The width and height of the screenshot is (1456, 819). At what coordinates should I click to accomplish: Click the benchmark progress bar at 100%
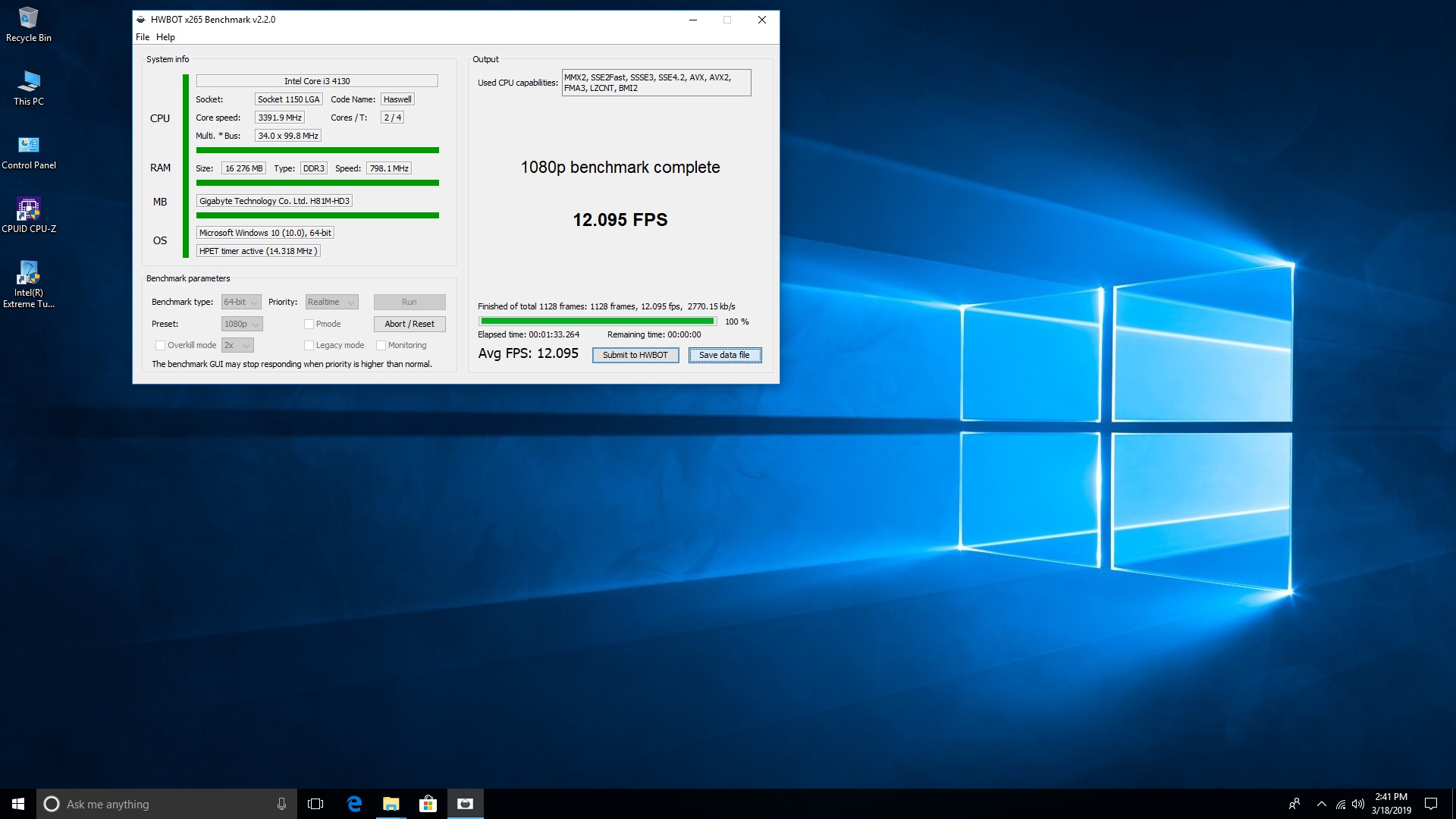(x=598, y=322)
